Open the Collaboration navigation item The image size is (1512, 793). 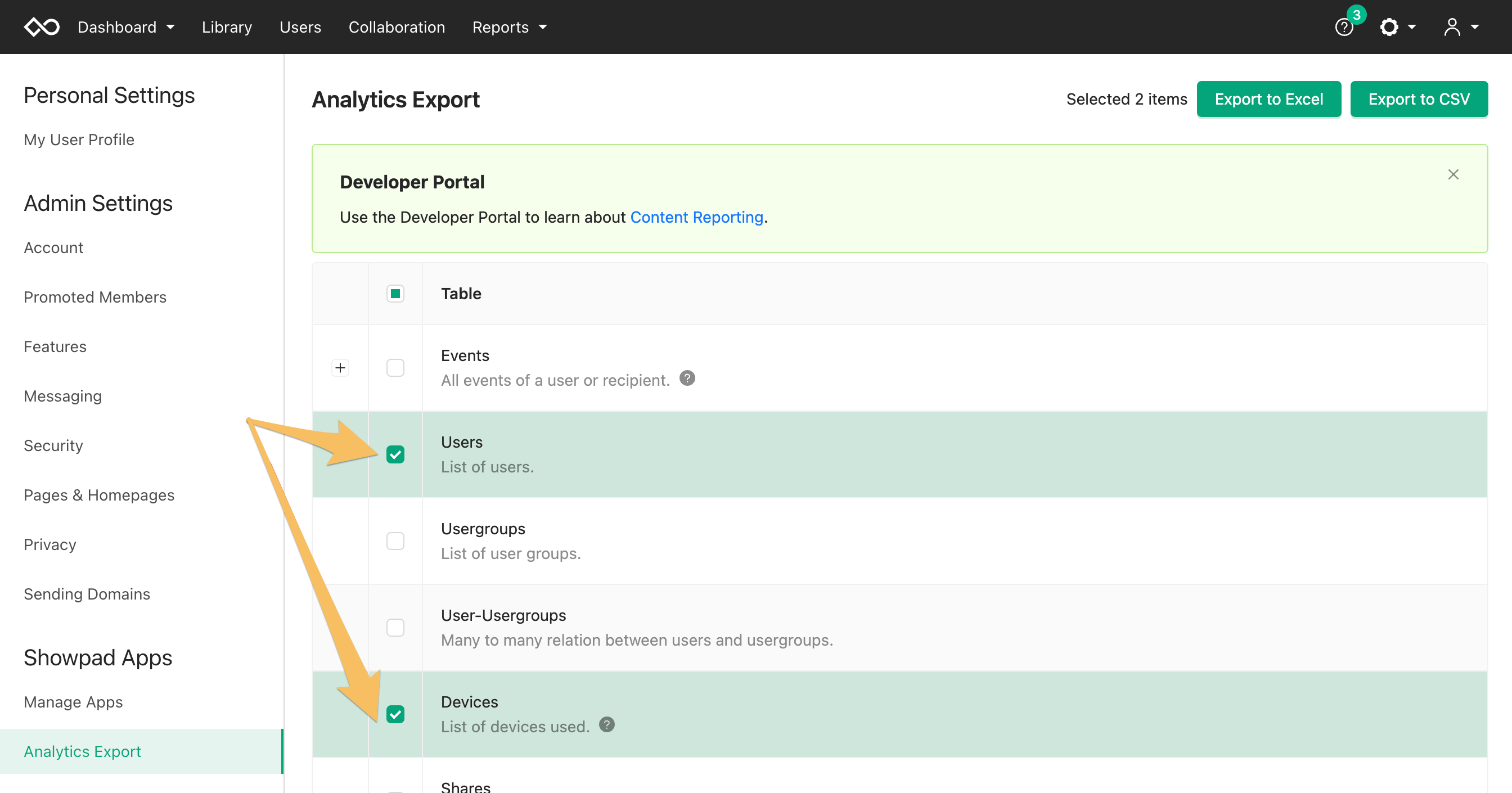coord(397,27)
